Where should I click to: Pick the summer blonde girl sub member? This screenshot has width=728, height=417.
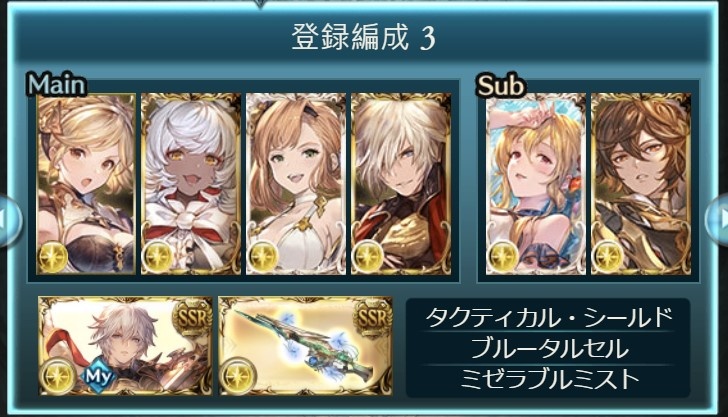[x=536, y=184]
